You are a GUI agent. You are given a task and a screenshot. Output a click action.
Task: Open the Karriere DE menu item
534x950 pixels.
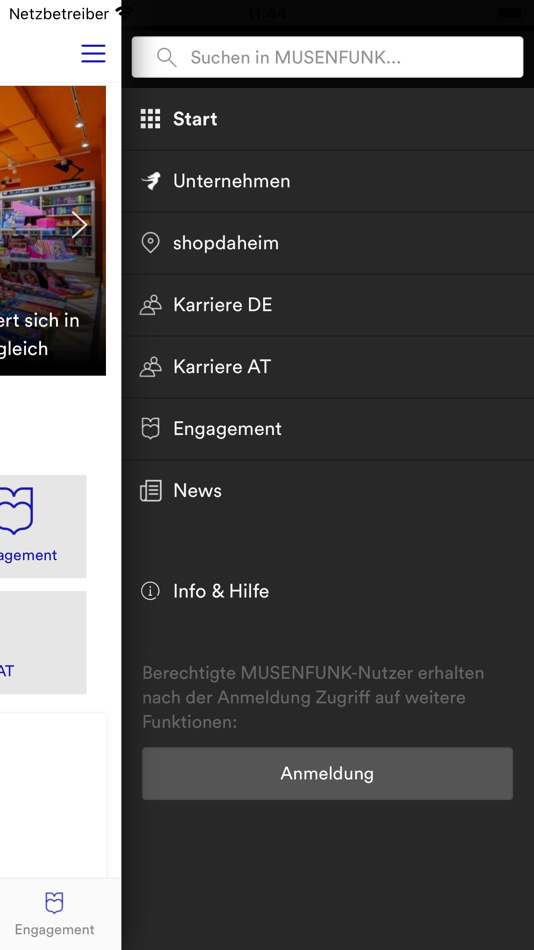[328, 305]
